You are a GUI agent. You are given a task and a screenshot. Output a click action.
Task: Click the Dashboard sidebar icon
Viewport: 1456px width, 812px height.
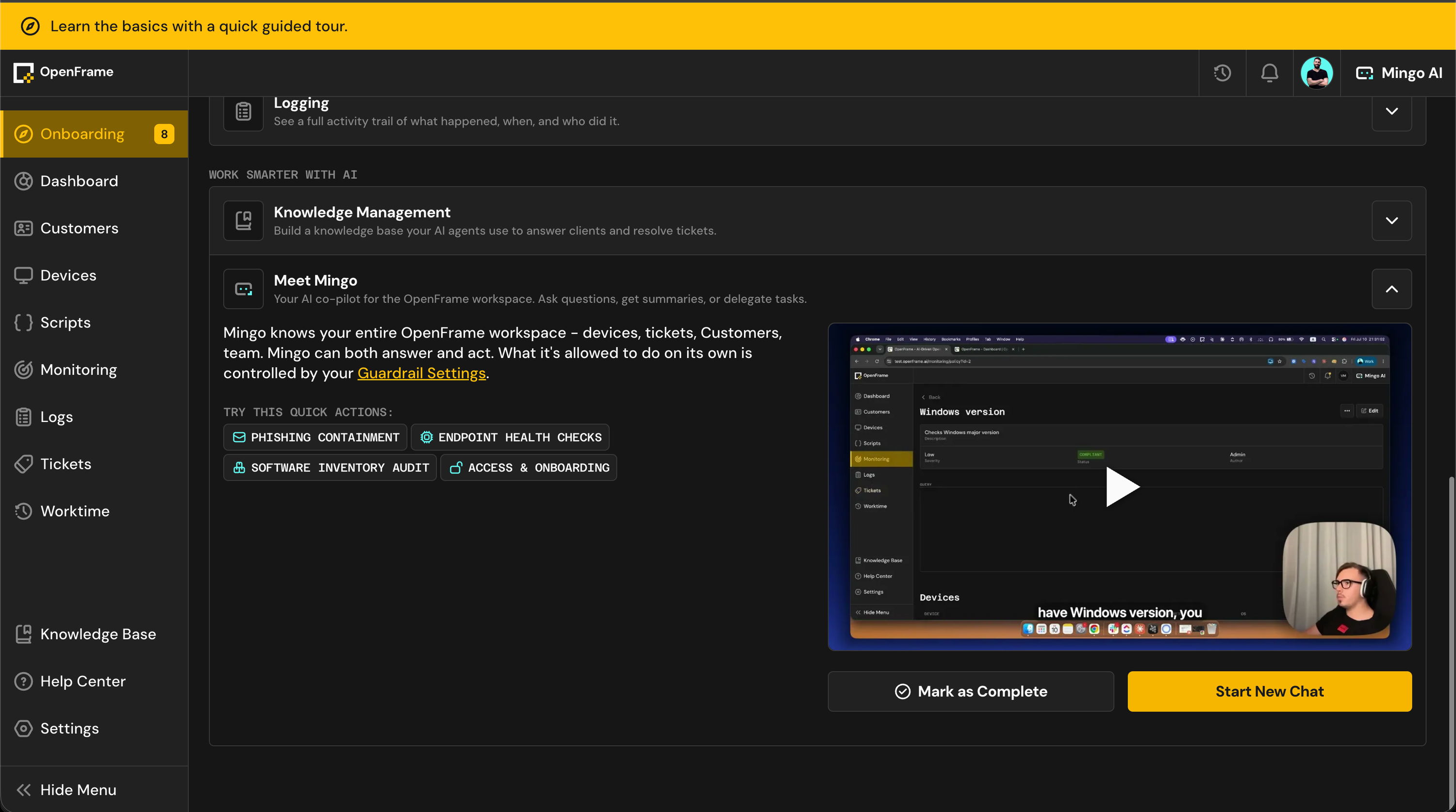(x=23, y=181)
